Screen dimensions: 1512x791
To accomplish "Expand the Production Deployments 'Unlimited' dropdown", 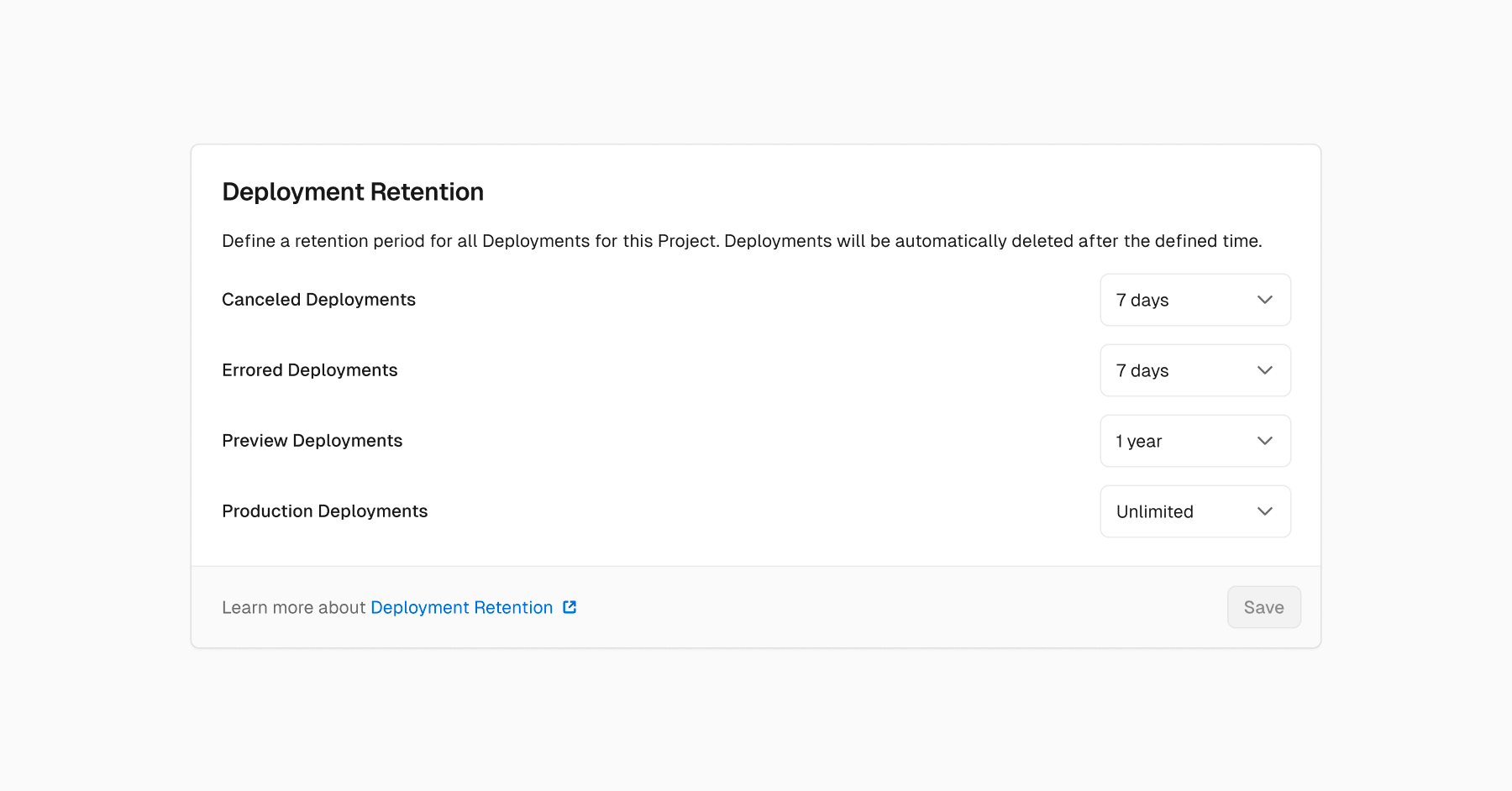I will [1195, 511].
